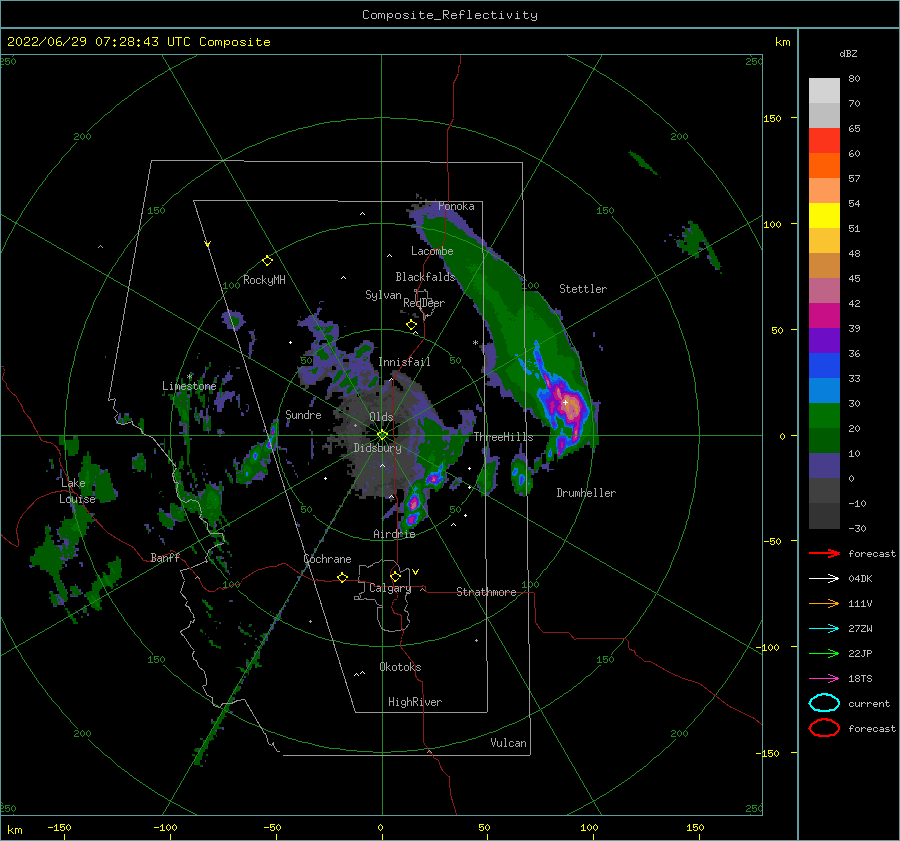The image size is (900, 841).
Task: Click the cyan 27ZW arrow icon
Action: tap(824, 629)
